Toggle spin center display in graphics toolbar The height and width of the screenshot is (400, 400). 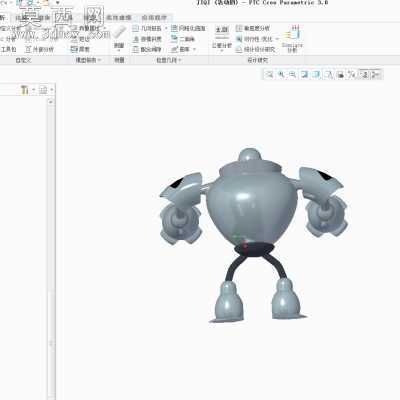(376, 75)
